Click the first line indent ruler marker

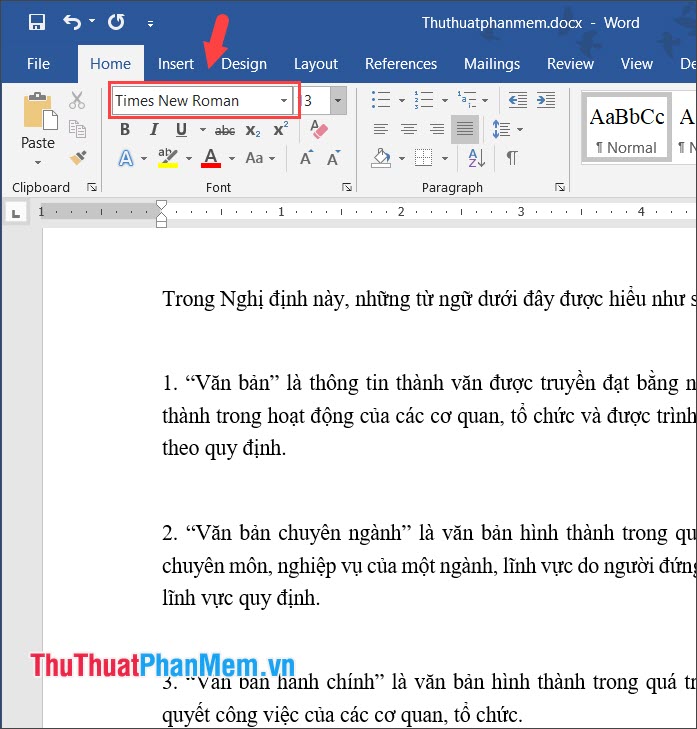[161, 207]
